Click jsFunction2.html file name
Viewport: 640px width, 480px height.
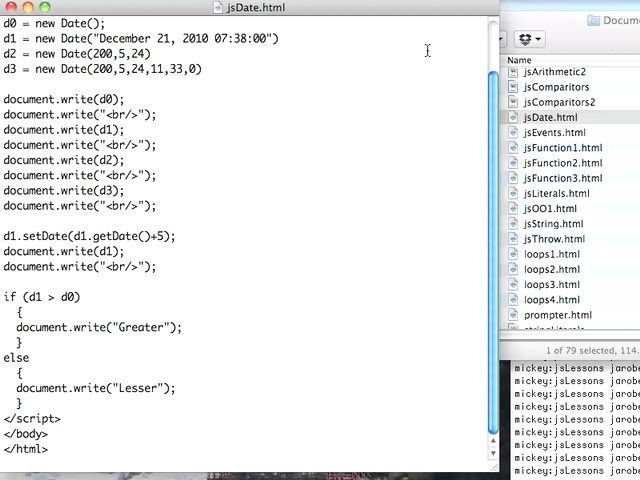(x=563, y=163)
